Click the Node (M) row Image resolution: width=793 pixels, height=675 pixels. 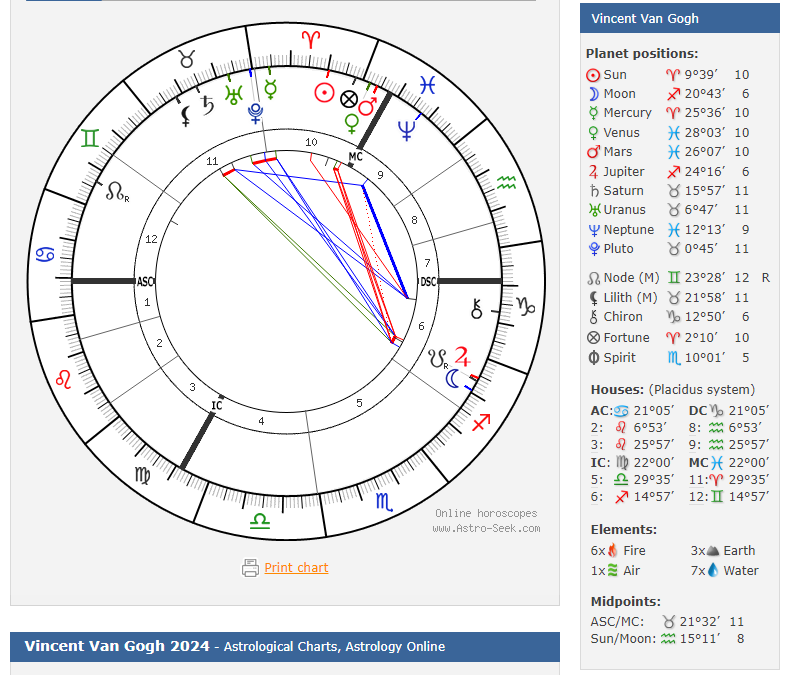[678, 278]
